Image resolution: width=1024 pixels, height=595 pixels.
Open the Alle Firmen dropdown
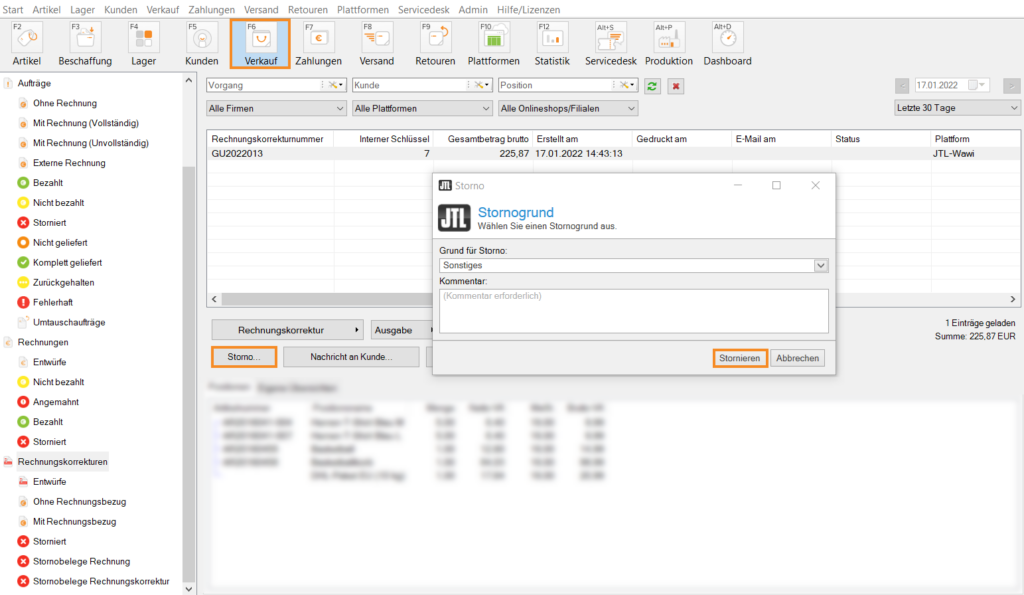click(x=275, y=108)
